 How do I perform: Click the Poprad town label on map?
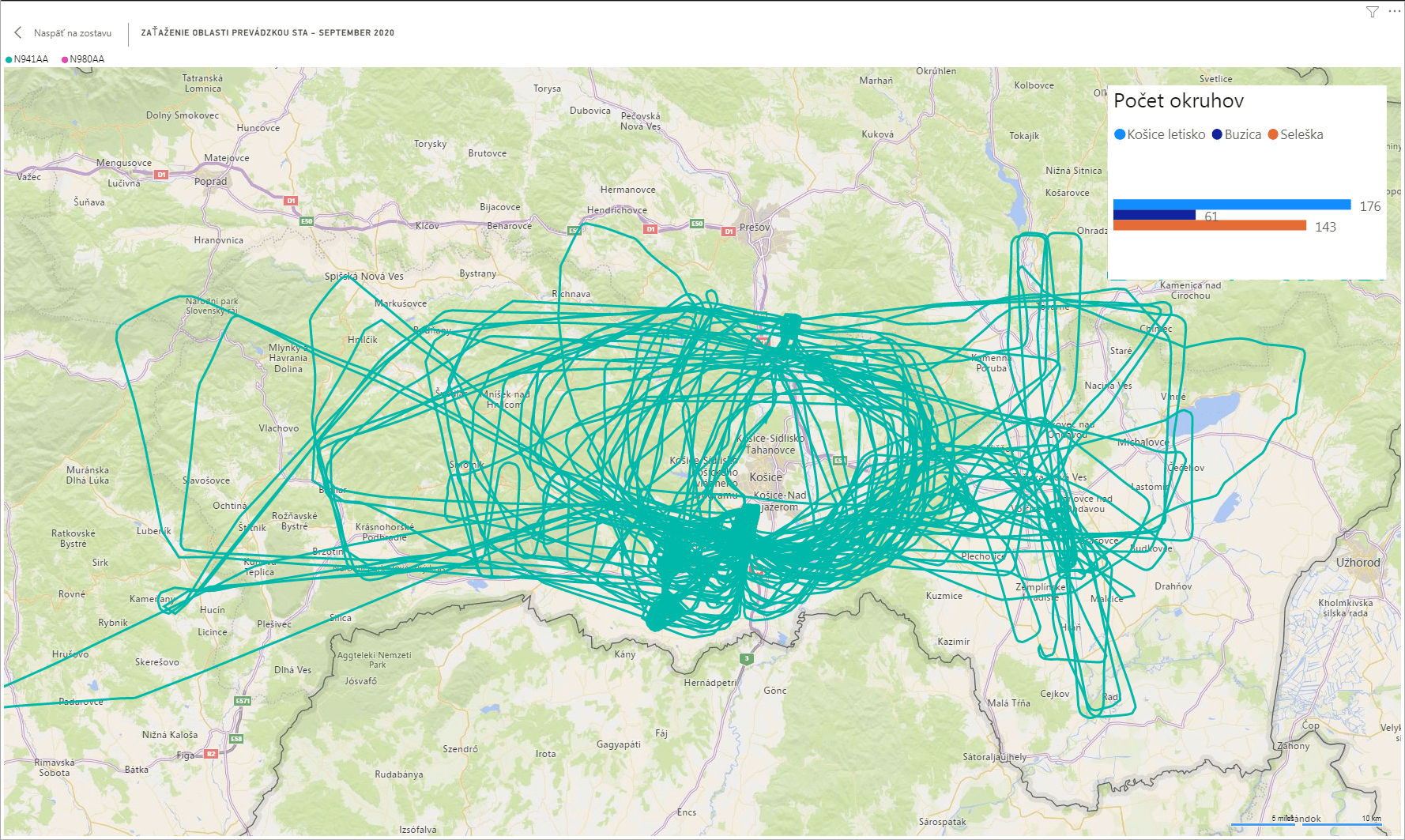click(x=210, y=182)
